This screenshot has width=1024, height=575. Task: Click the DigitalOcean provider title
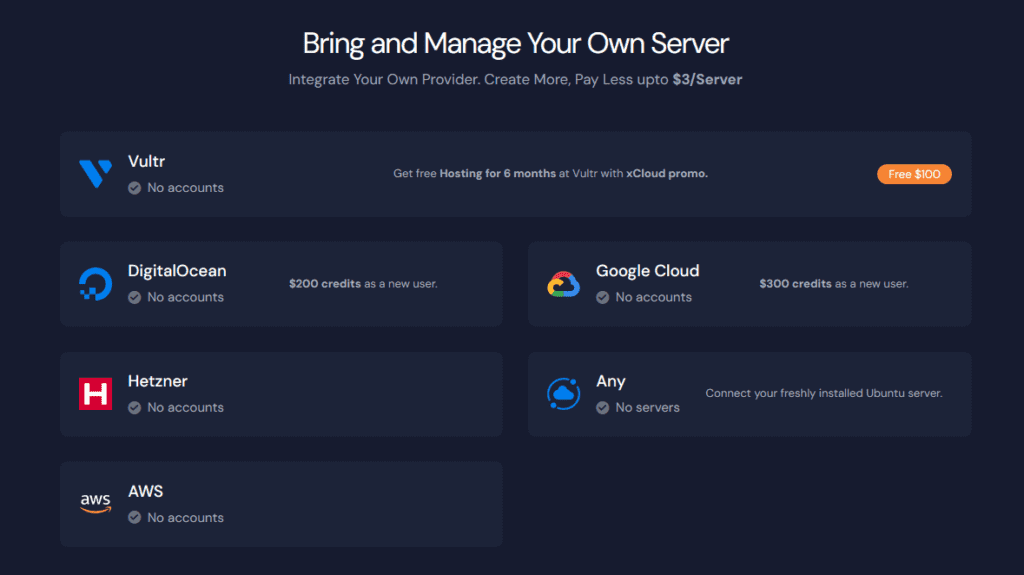[x=177, y=271]
